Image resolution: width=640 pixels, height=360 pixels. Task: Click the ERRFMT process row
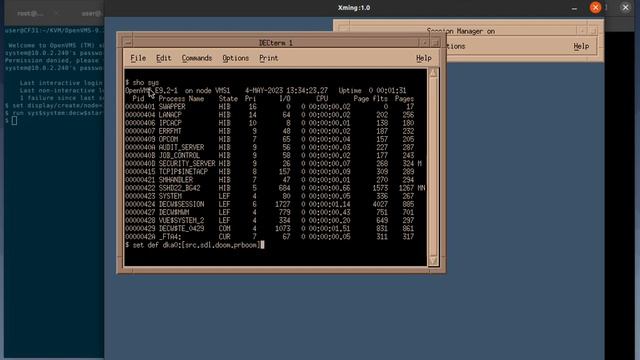(270, 131)
